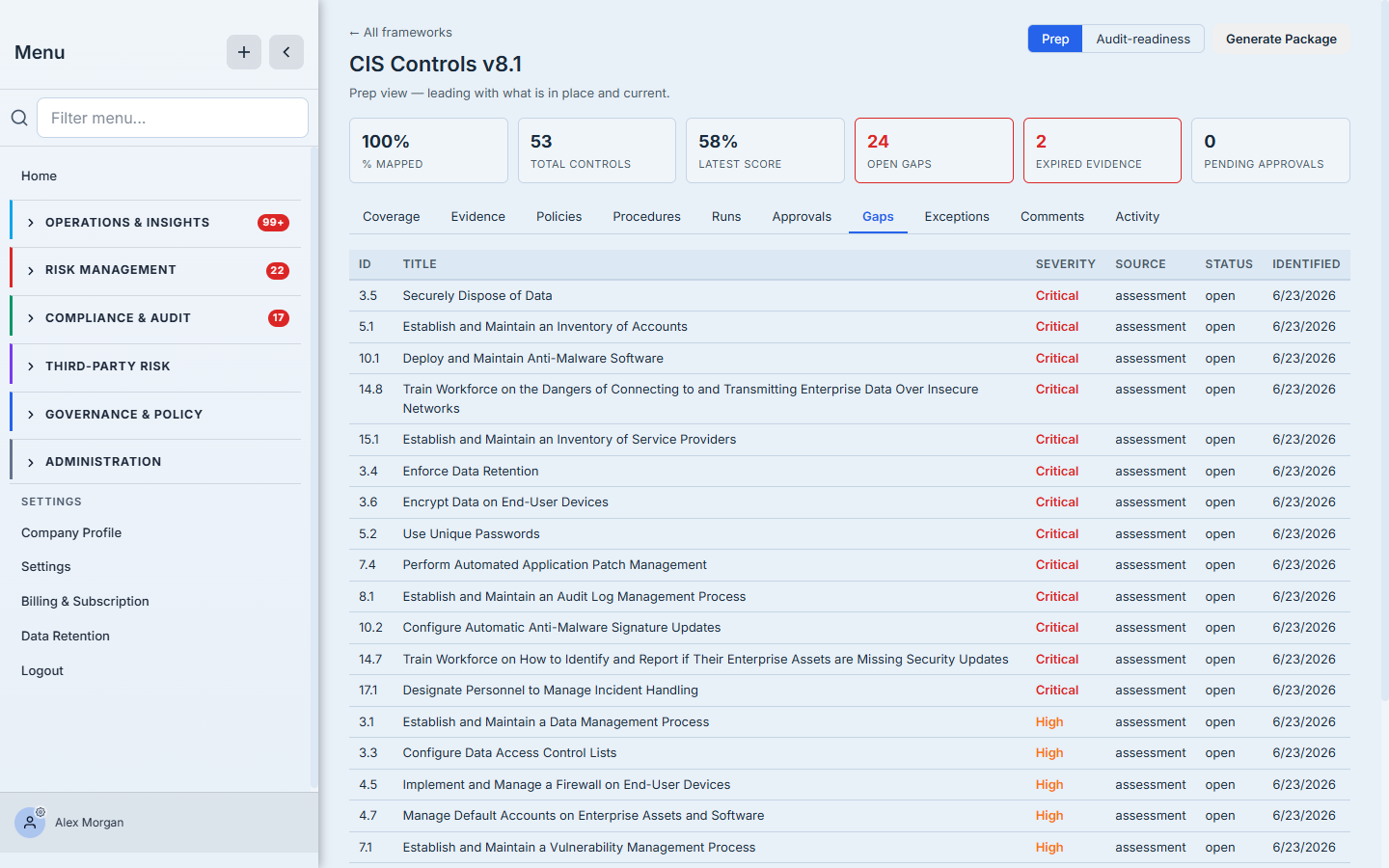Viewport: 1389px width, 868px height.
Task: Switch to Prep view toggle
Action: click(x=1055, y=39)
